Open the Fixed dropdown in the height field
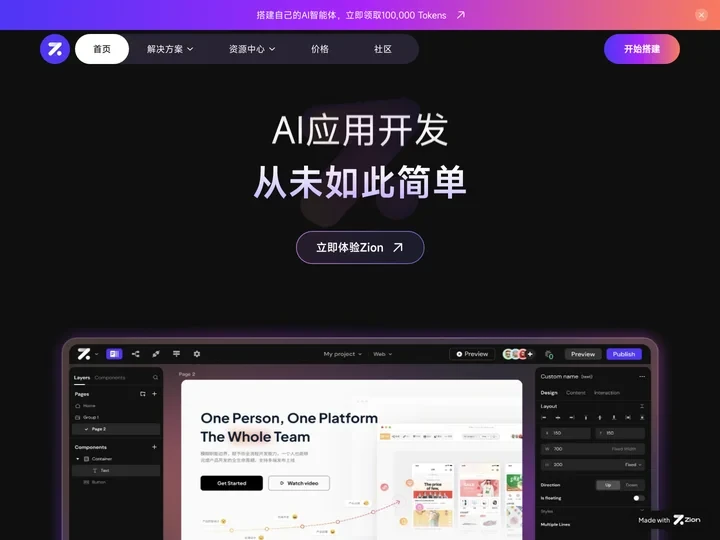The width and height of the screenshot is (720, 540). (633, 465)
